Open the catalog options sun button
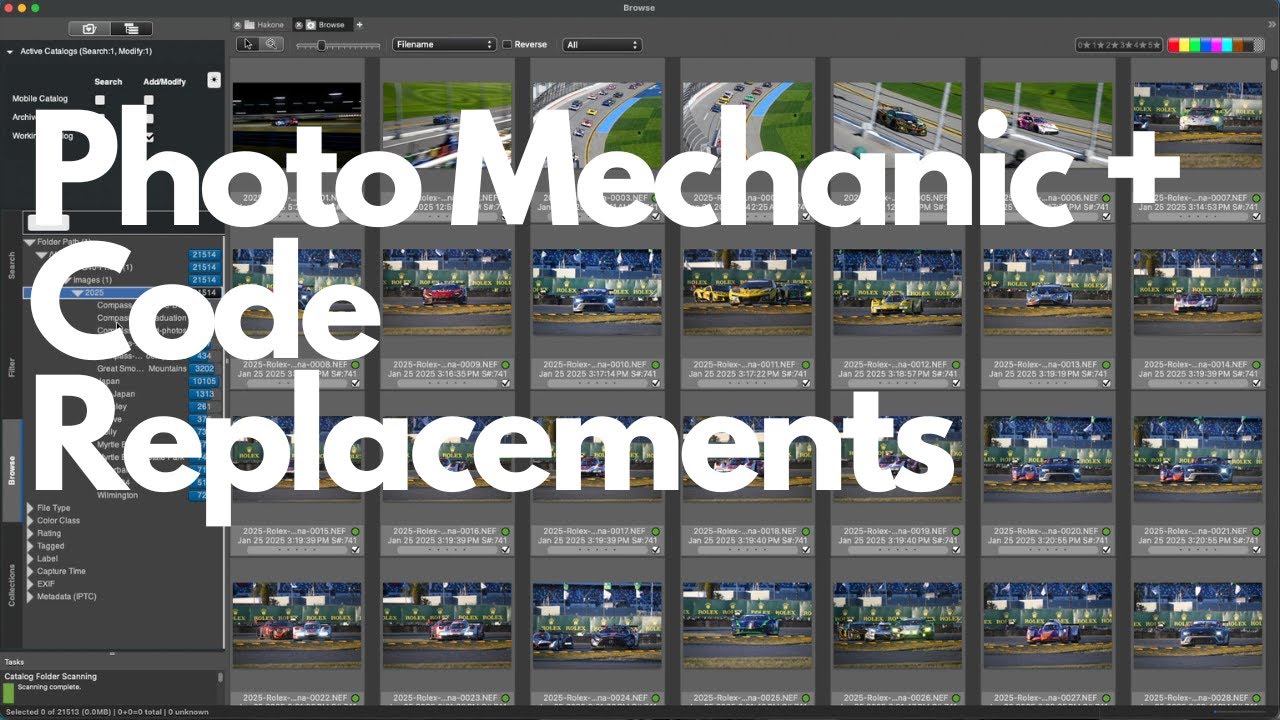The height and width of the screenshot is (720, 1280). point(214,80)
